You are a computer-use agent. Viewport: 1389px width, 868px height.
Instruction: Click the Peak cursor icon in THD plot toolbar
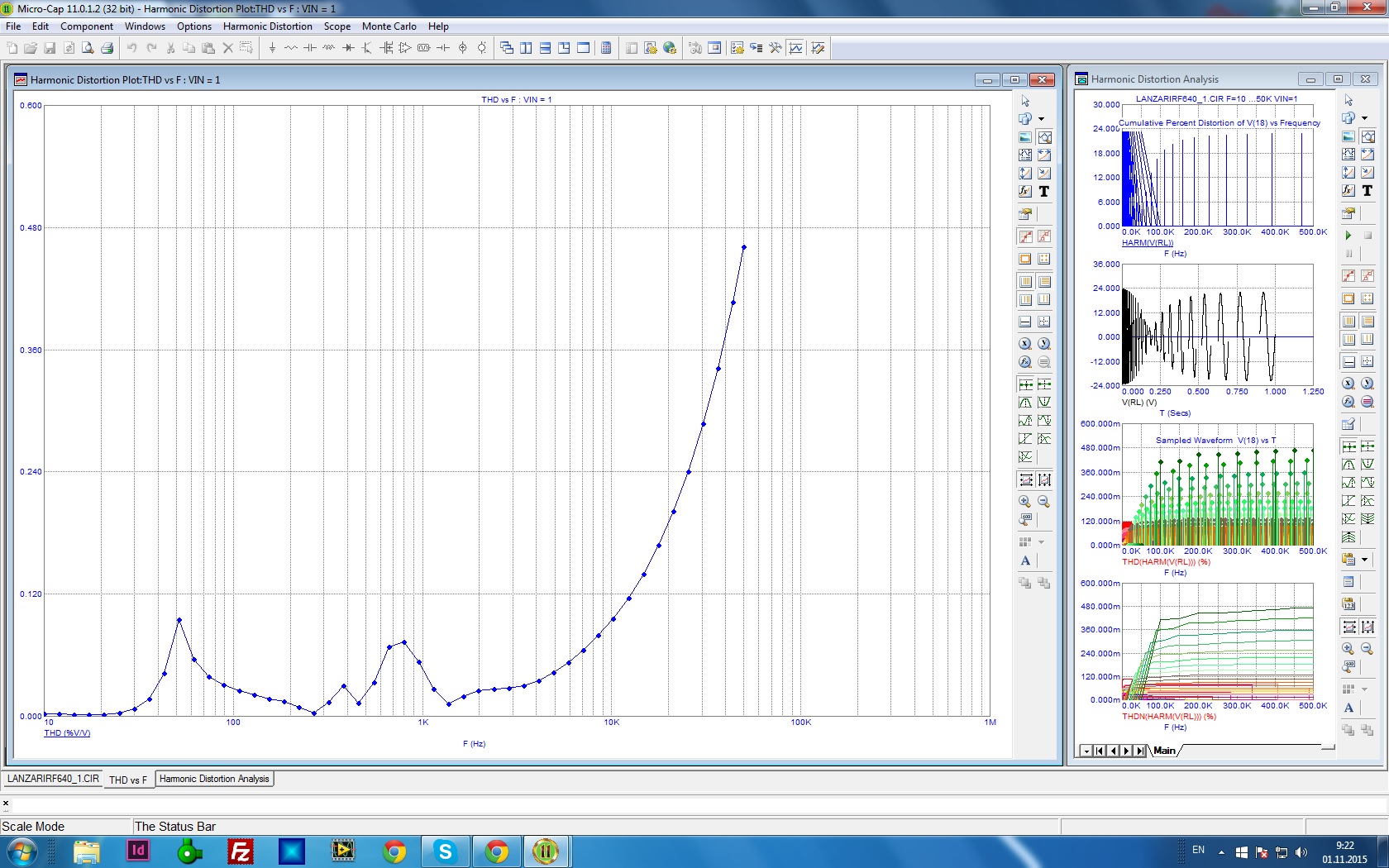tap(1025, 403)
